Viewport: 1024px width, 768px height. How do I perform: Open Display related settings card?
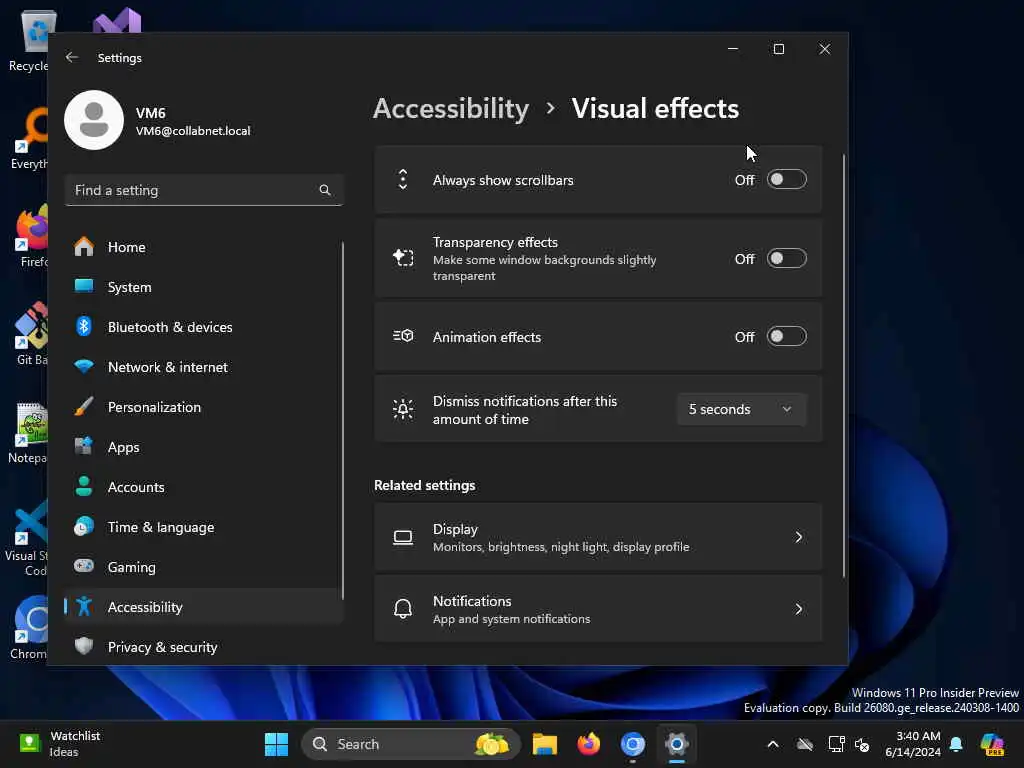coord(598,537)
